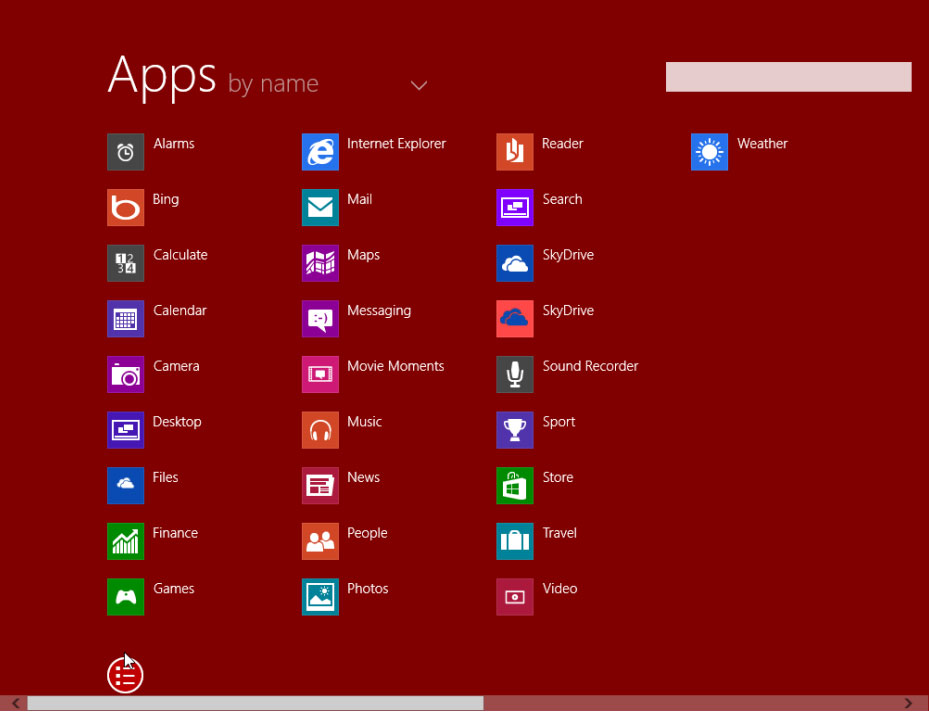Click the purple Calendar grid icon
929x713 pixels.
coord(126,319)
